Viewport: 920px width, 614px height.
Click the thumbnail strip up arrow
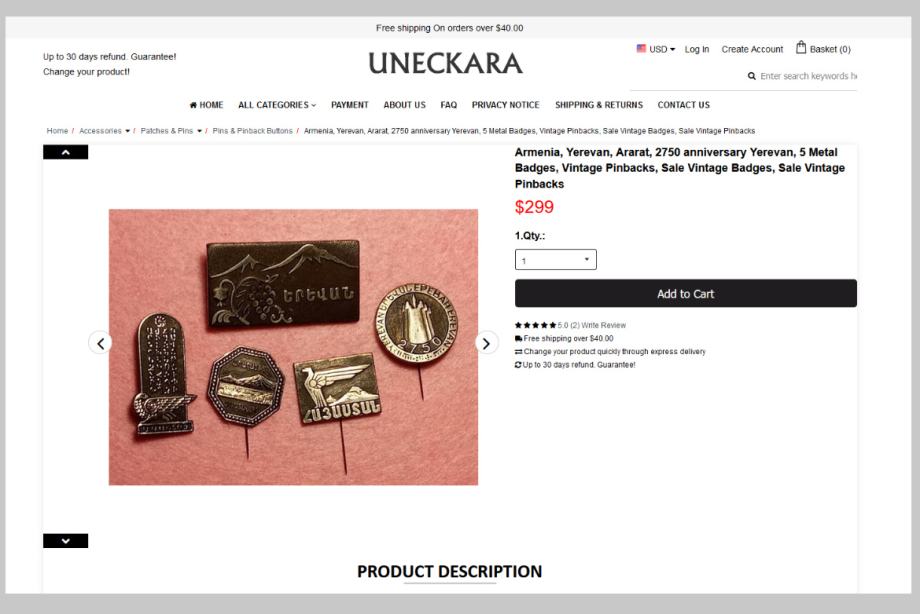click(x=66, y=152)
